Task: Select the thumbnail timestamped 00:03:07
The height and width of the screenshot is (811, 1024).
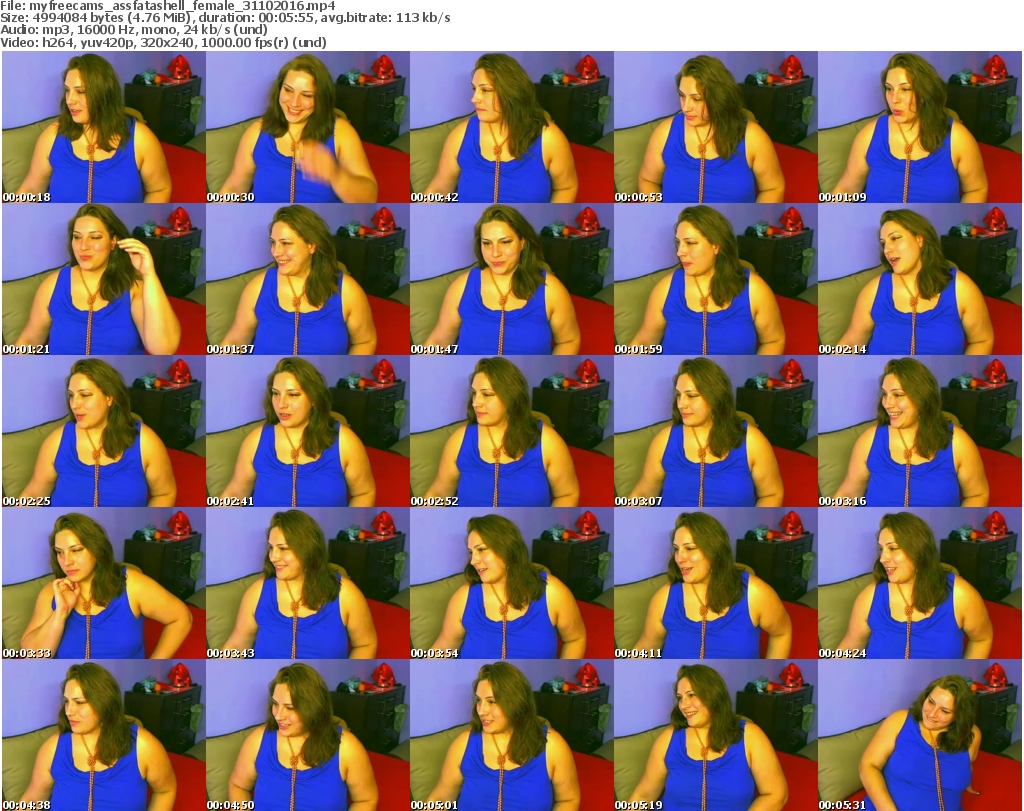Action: coord(716,432)
